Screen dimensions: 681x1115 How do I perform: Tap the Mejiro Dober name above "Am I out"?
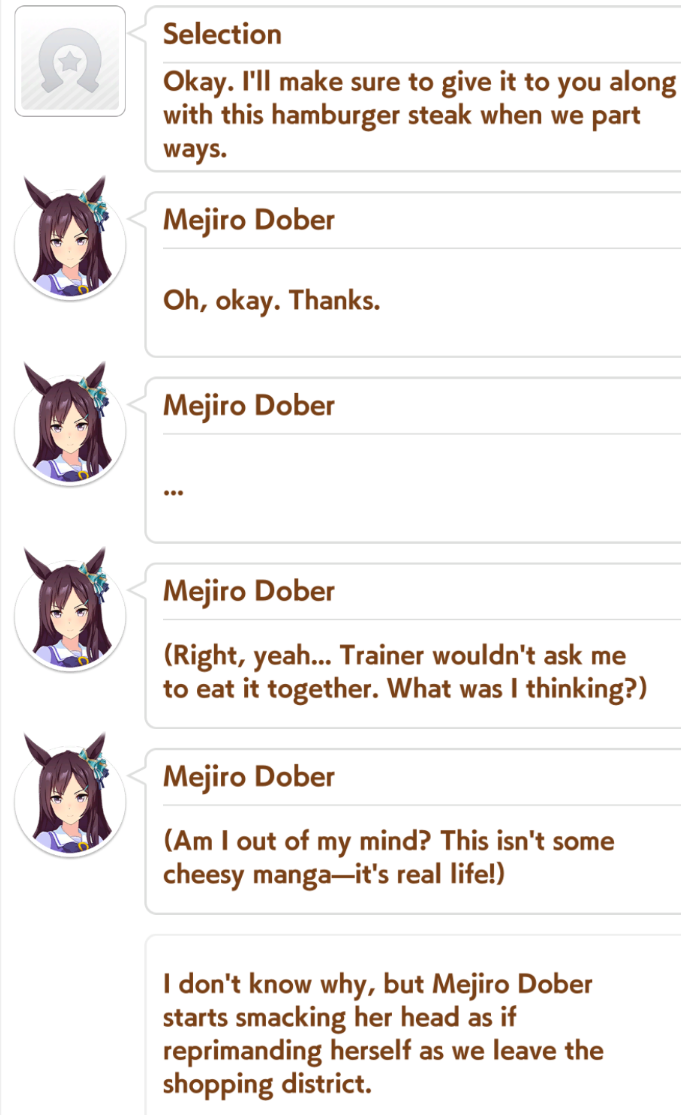pyautogui.click(x=249, y=777)
